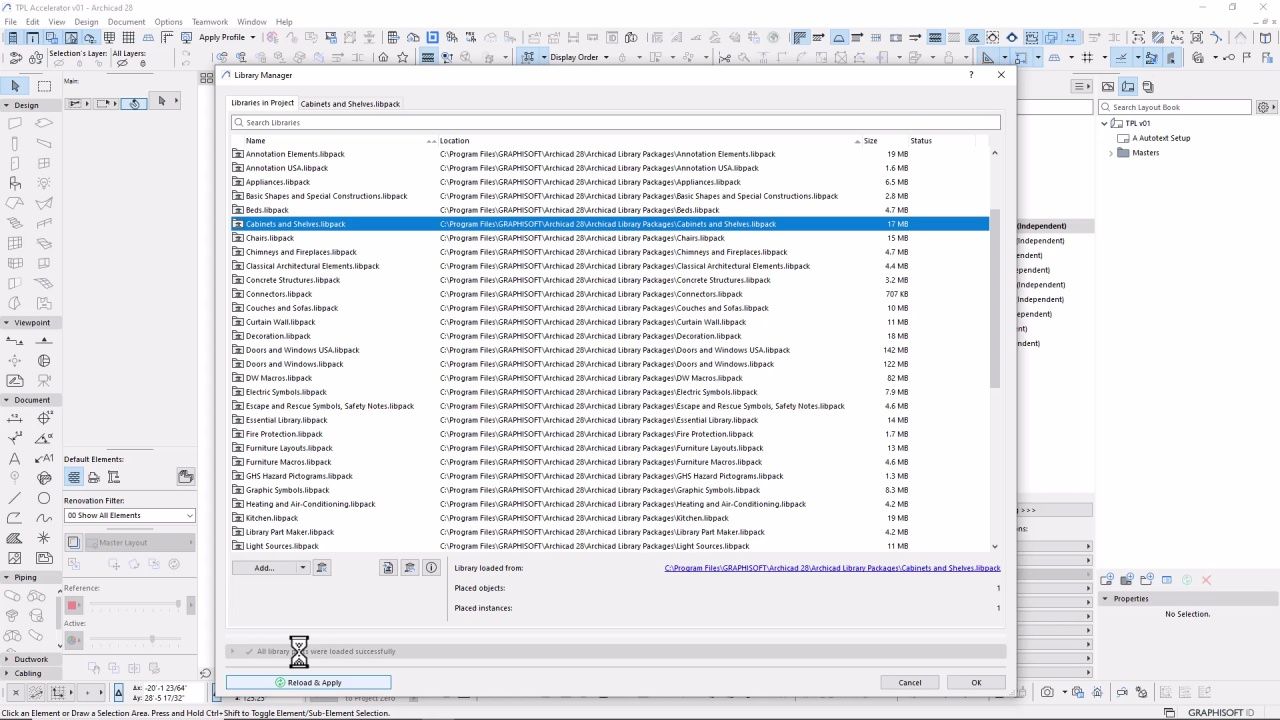The image size is (1280, 720).
Task: Open the Renovation Filter dropdown
Action: point(130,516)
